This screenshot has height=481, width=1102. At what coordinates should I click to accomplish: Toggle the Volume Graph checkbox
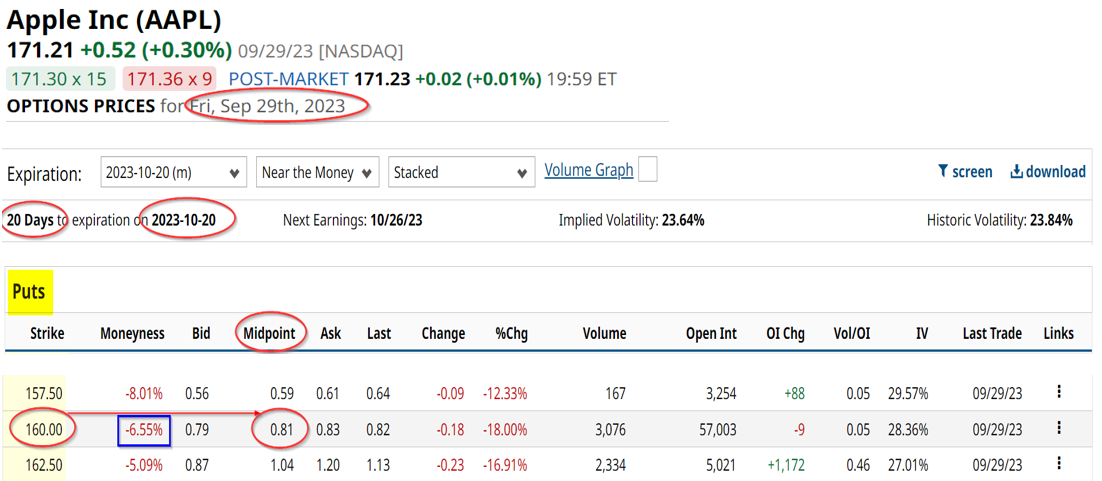648,170
